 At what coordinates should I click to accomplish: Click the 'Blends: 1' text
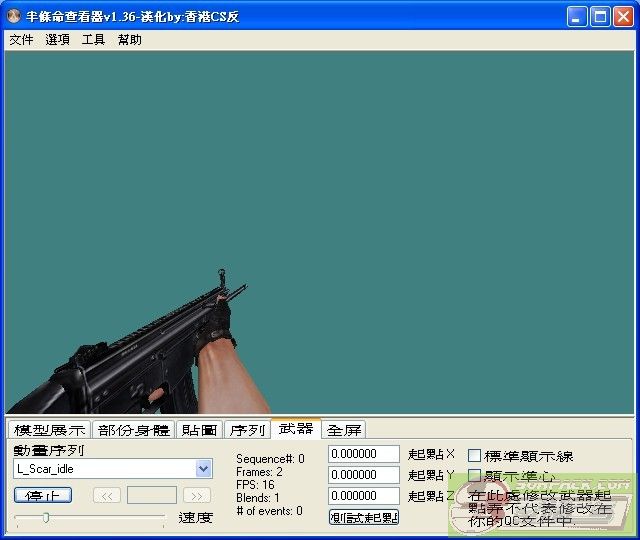pyautogui.click(x=258, y=498)
